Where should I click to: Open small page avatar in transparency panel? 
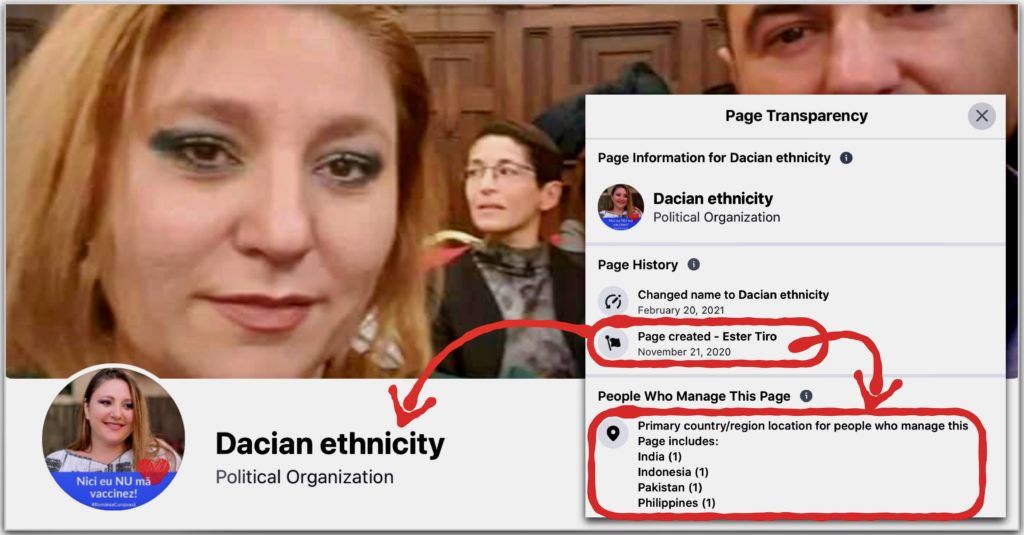[x=620, y=207]
